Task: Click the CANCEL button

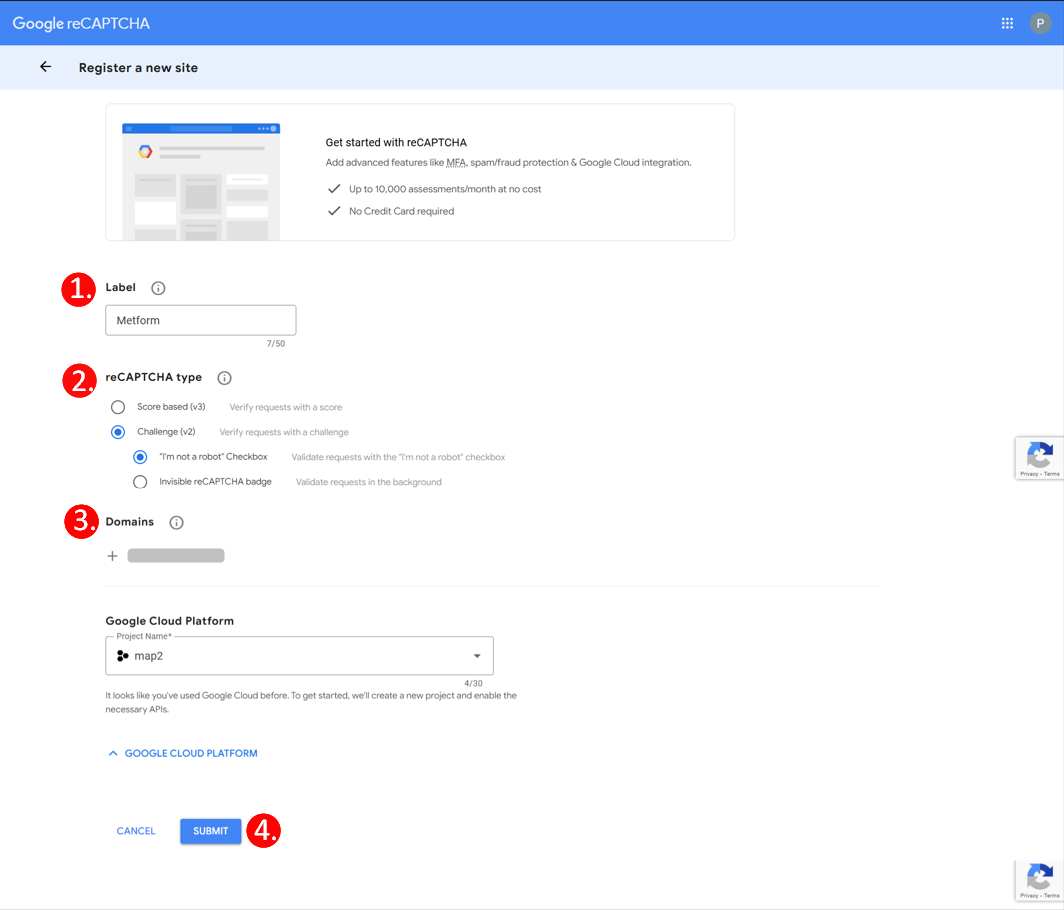Action: (136, 831)
